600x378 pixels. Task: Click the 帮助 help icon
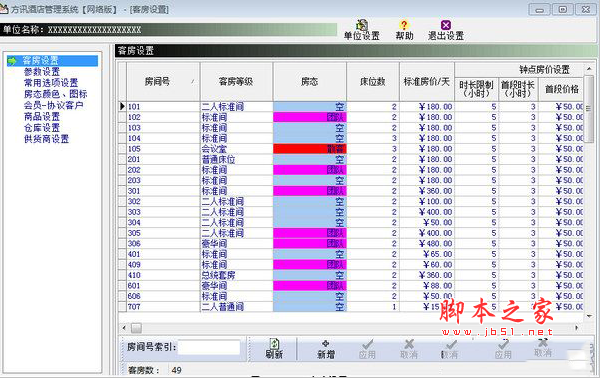click(404, 30)
